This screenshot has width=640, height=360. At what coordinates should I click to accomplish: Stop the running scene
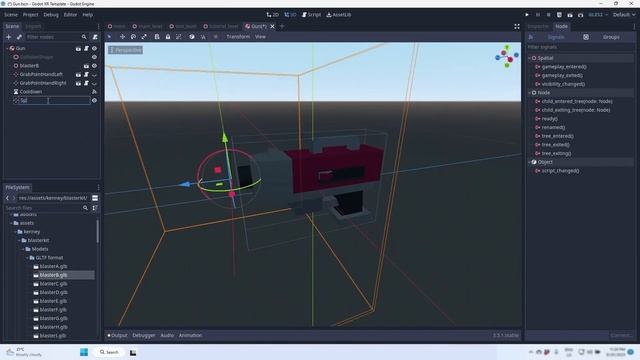coord(549,15)
